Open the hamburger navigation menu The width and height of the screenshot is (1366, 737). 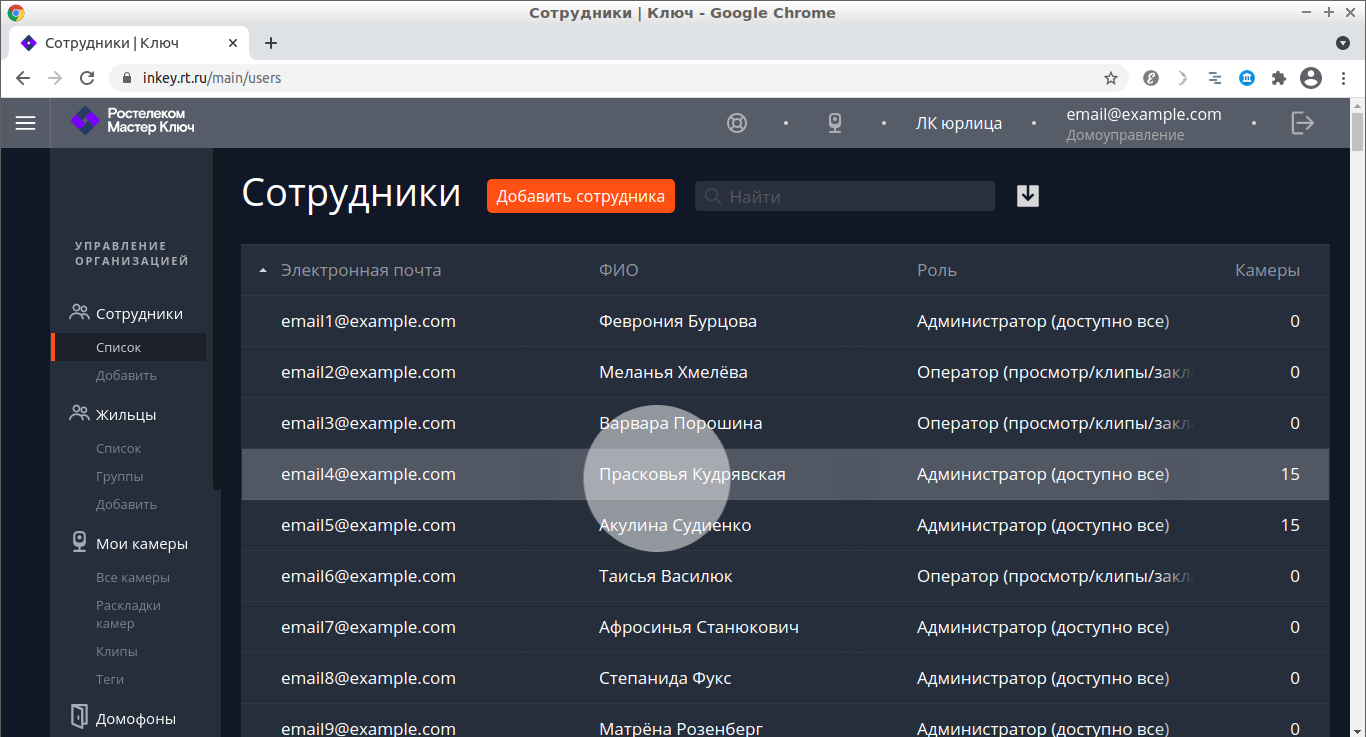coord(25,123)
